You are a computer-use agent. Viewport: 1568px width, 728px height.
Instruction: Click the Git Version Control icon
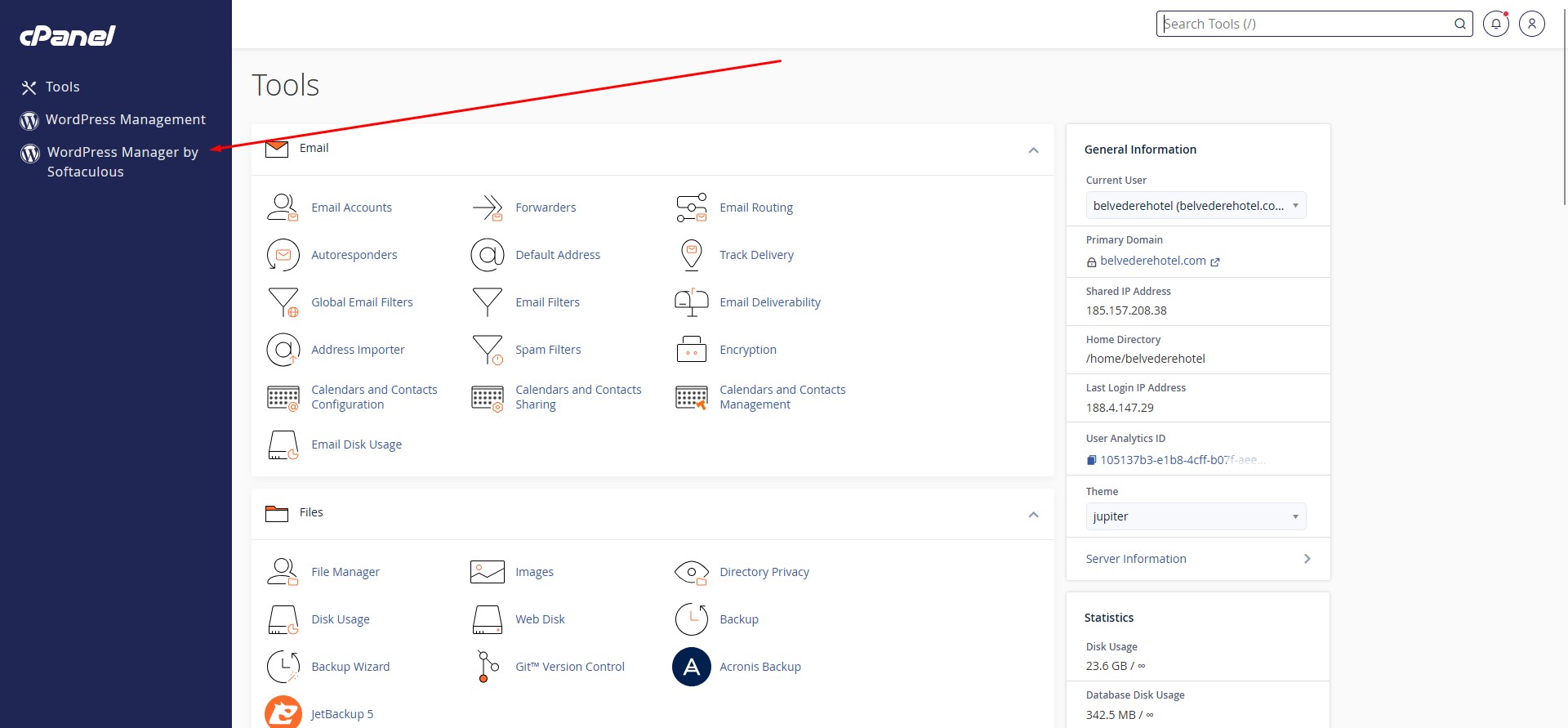(x=488, y=667)
